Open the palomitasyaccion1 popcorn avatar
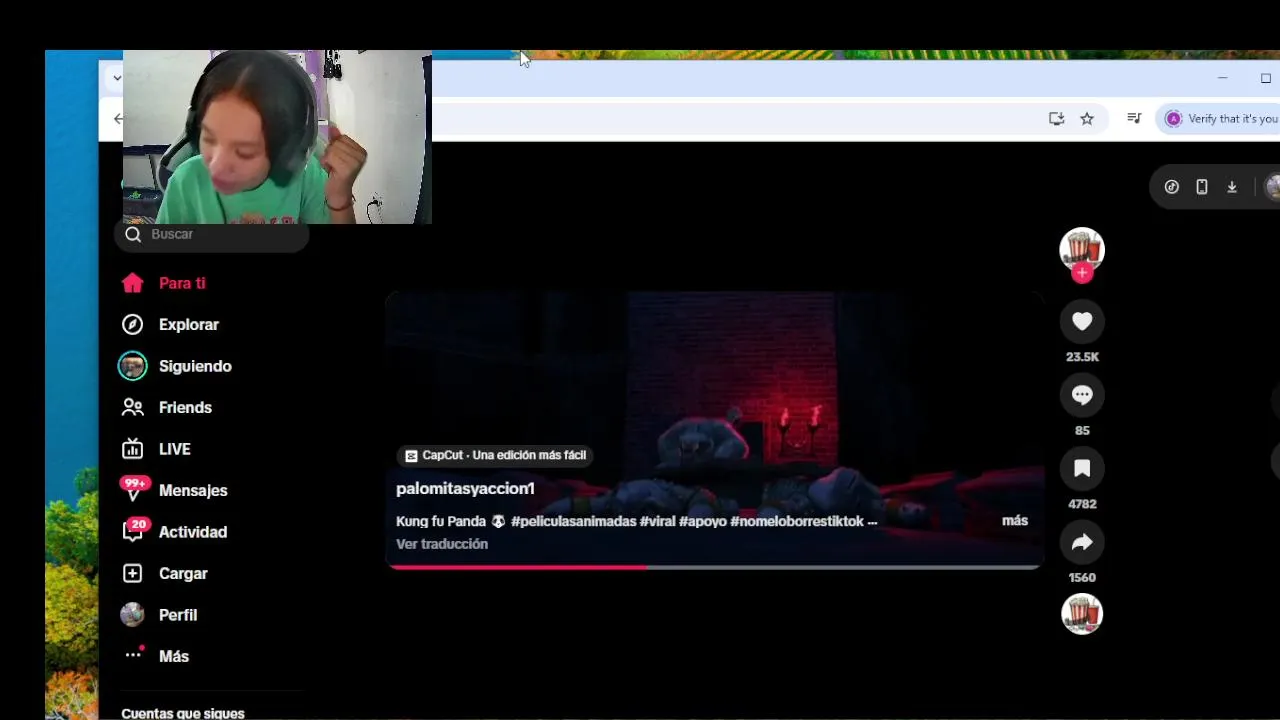1280x720 pixels. pyautogui.click(x=1082, y=248)
